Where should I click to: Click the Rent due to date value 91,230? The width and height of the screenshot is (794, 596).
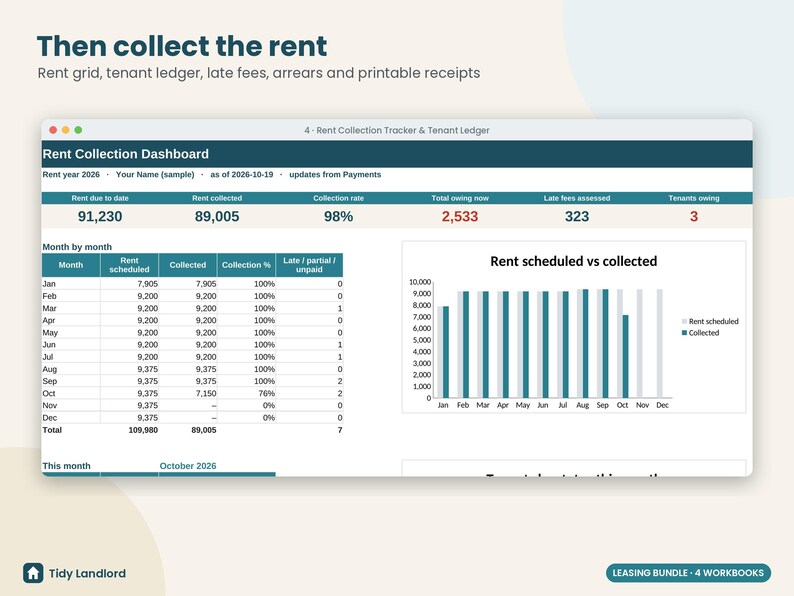click(100, 217)
